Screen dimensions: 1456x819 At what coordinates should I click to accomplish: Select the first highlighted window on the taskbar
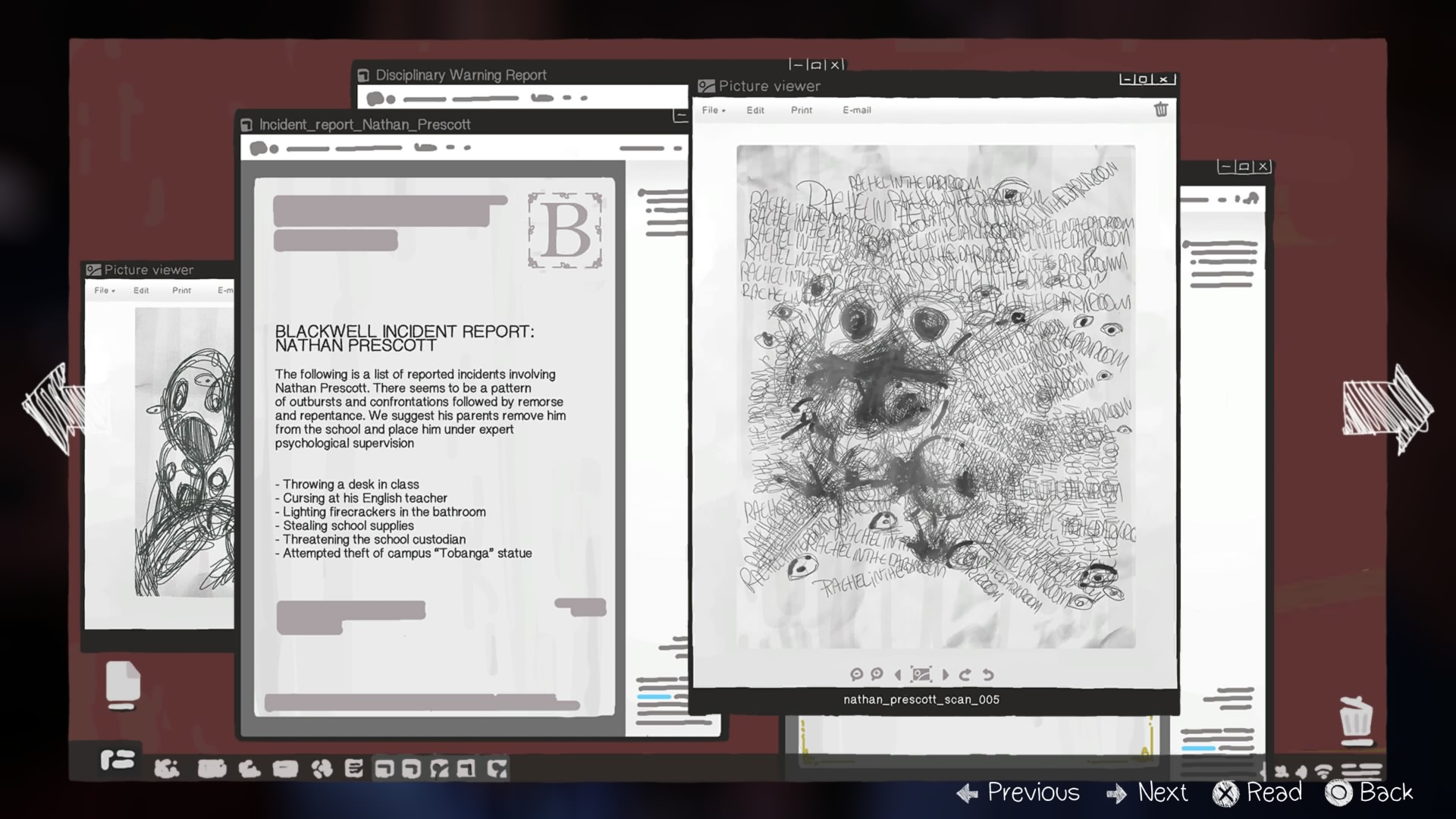coord(384,769)
